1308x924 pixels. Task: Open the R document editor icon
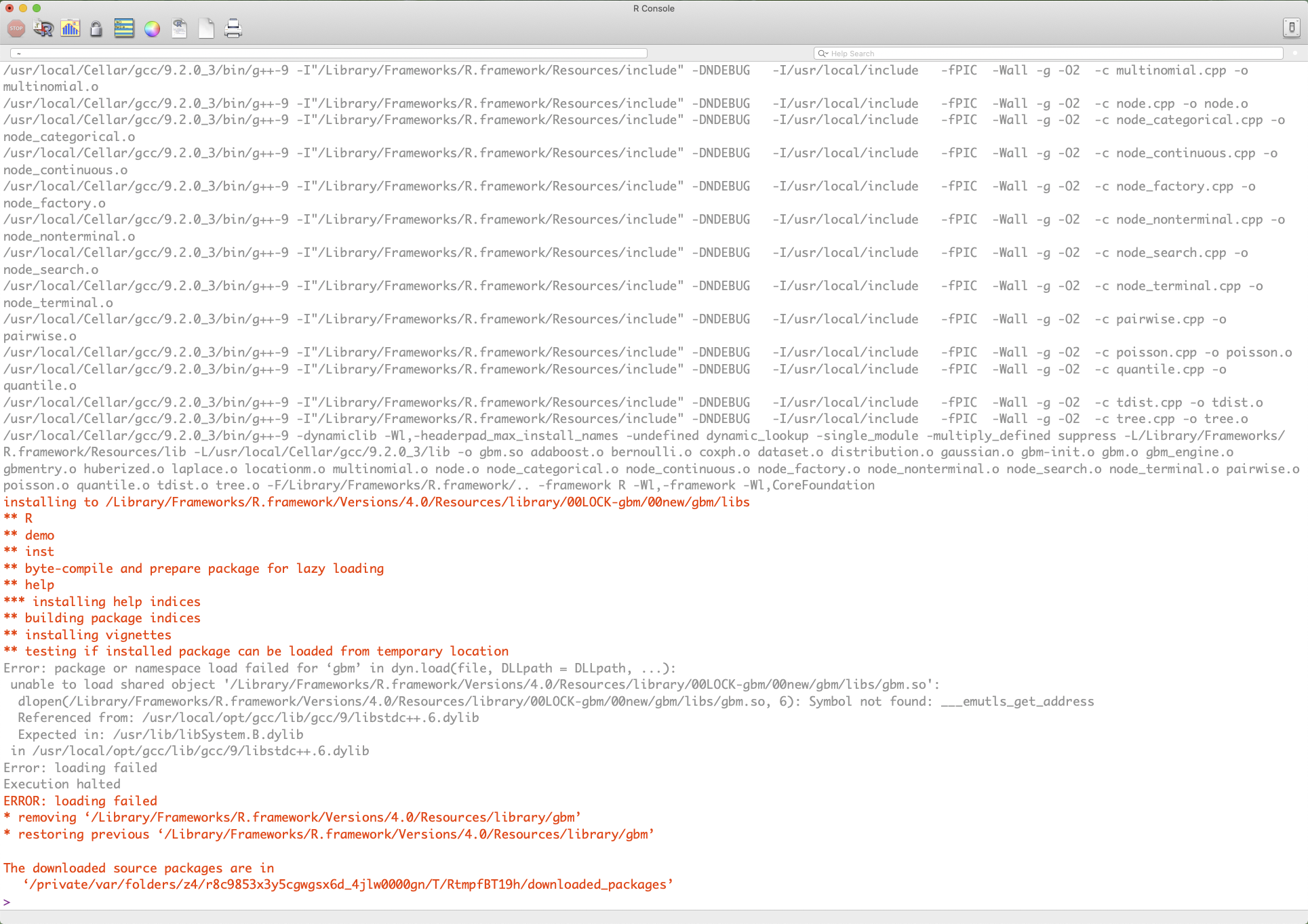(x=178, y=28)
